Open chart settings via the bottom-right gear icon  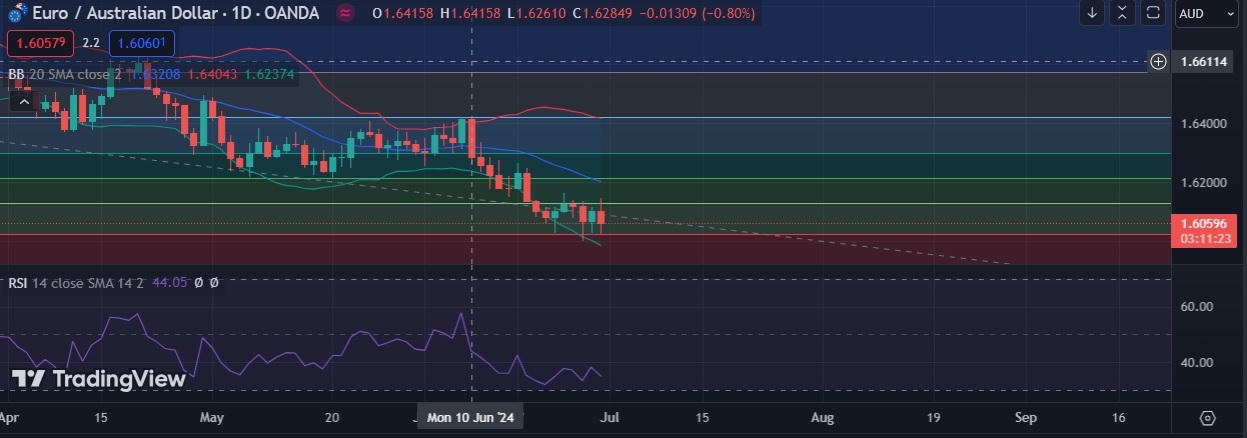coord(1207,418)
